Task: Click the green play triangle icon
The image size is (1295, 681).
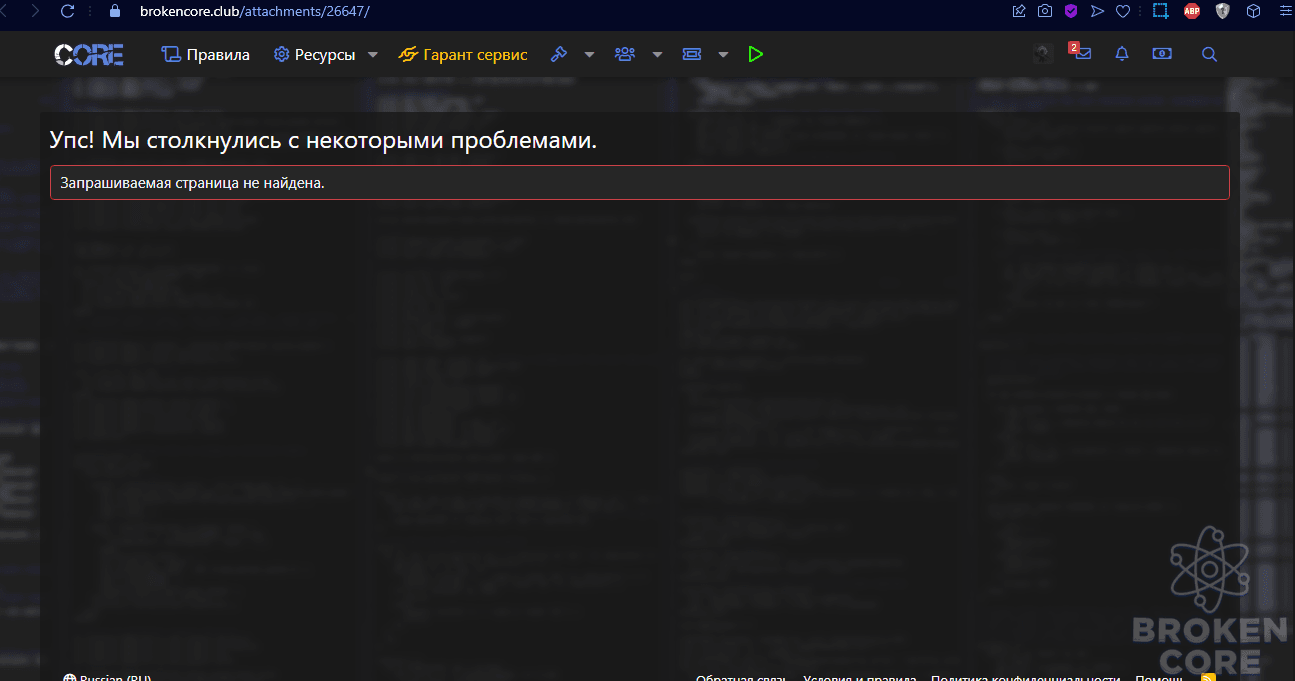Action: [x=756, y=55]
